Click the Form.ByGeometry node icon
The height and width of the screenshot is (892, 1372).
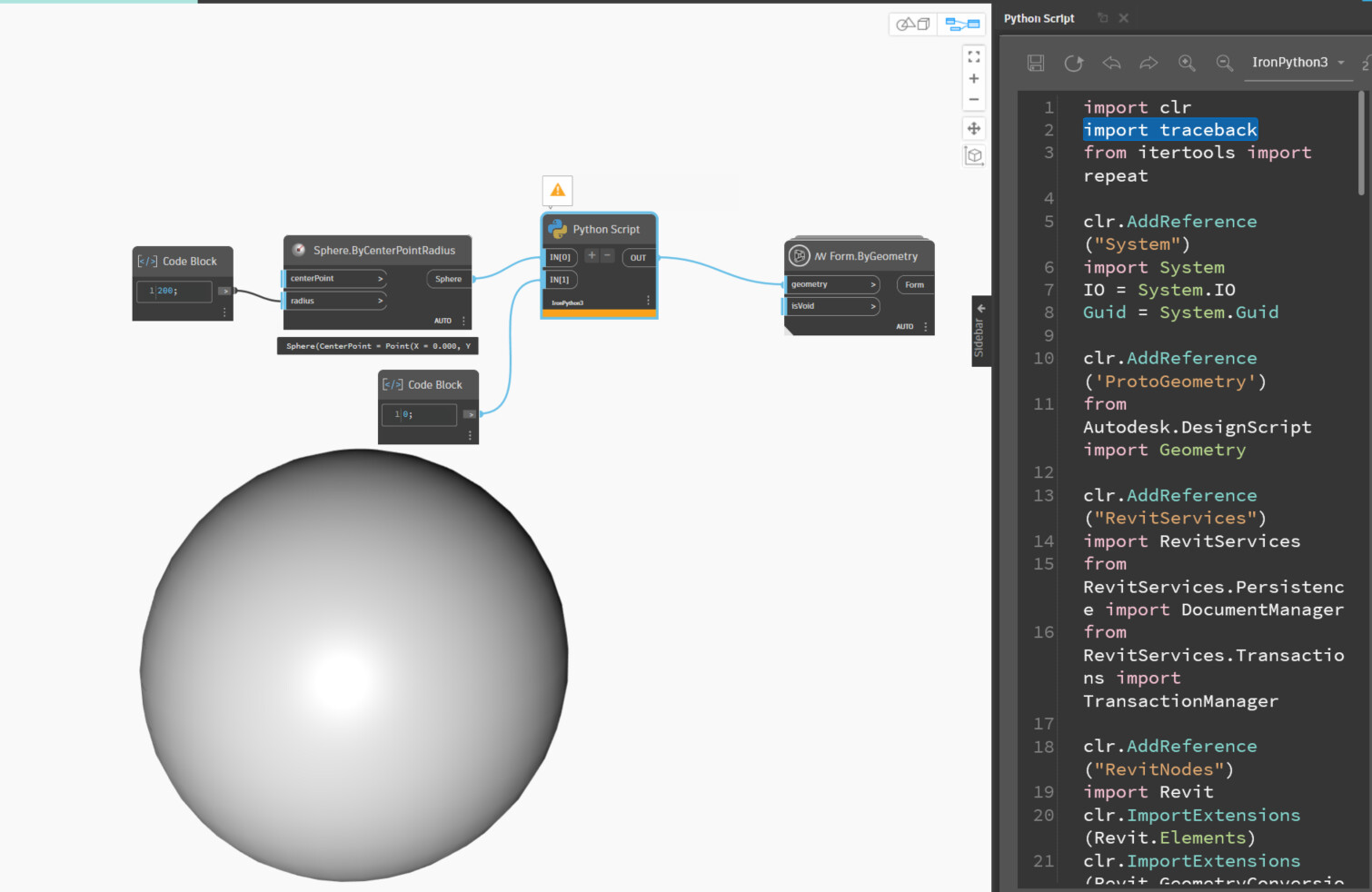pos(799,255)
